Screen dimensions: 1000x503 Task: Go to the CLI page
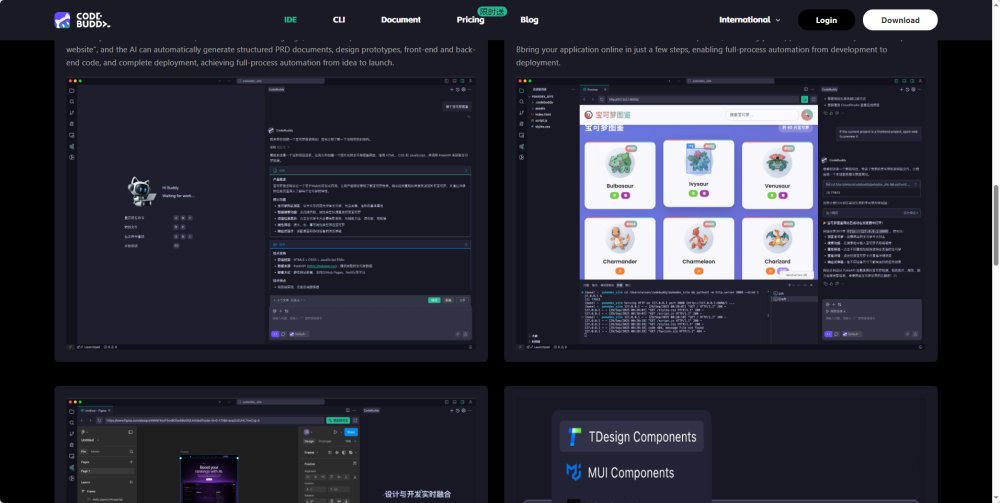pos(339,20)
